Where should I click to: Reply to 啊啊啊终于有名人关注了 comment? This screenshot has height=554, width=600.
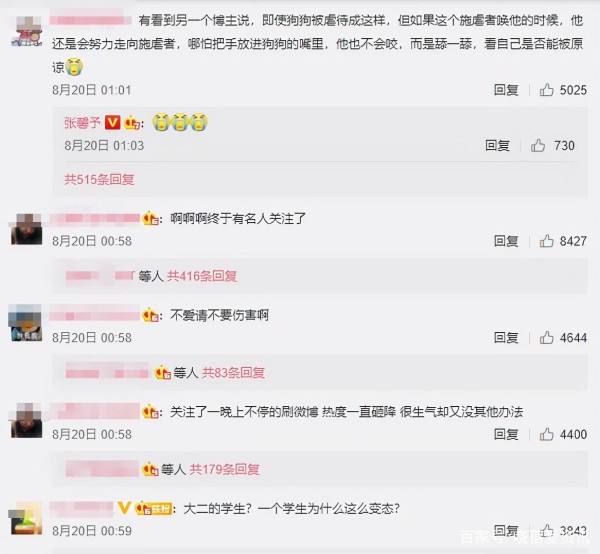point(506,241)
